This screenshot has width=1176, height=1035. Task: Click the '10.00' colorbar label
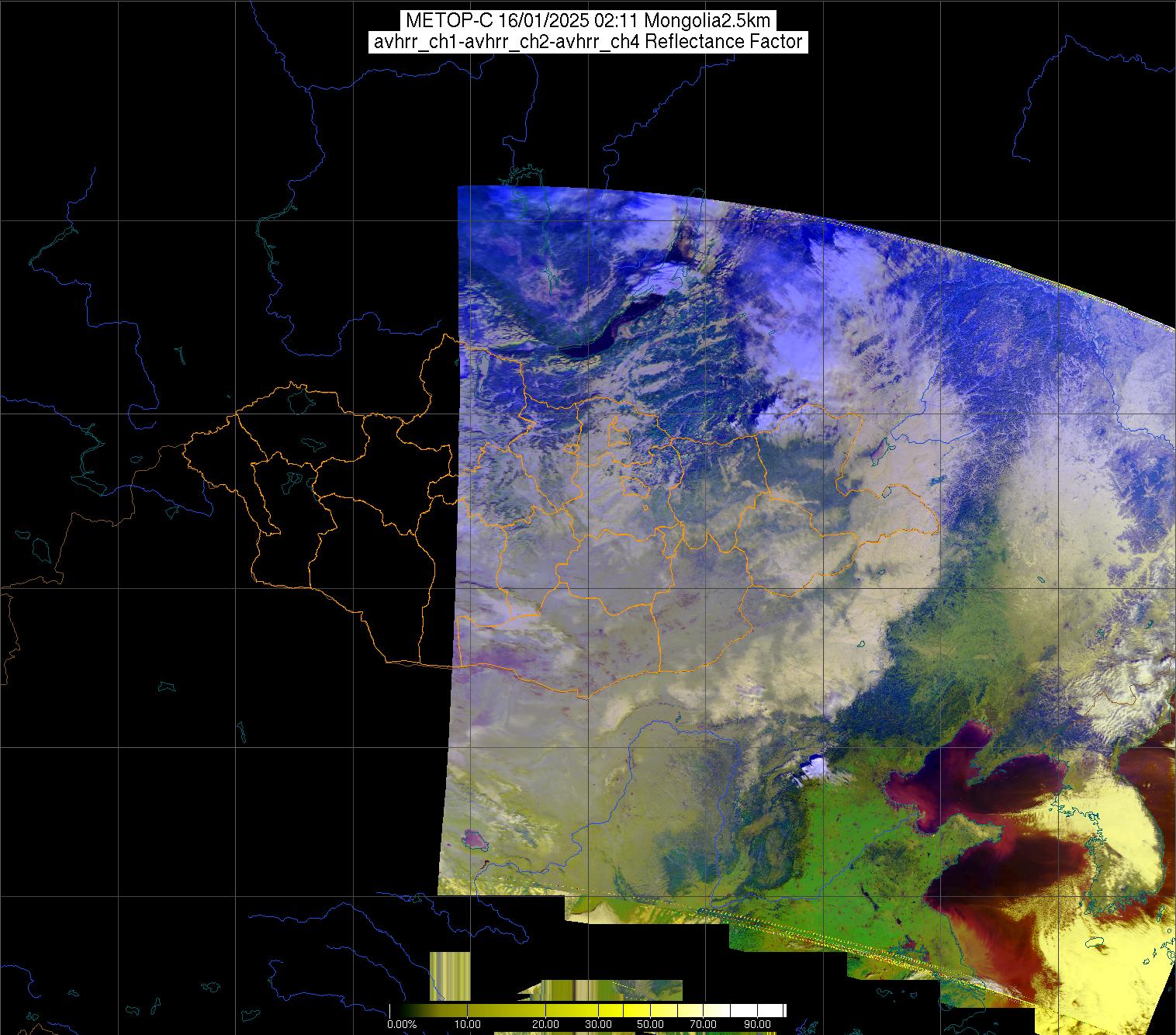click(x=467, y=1025)
